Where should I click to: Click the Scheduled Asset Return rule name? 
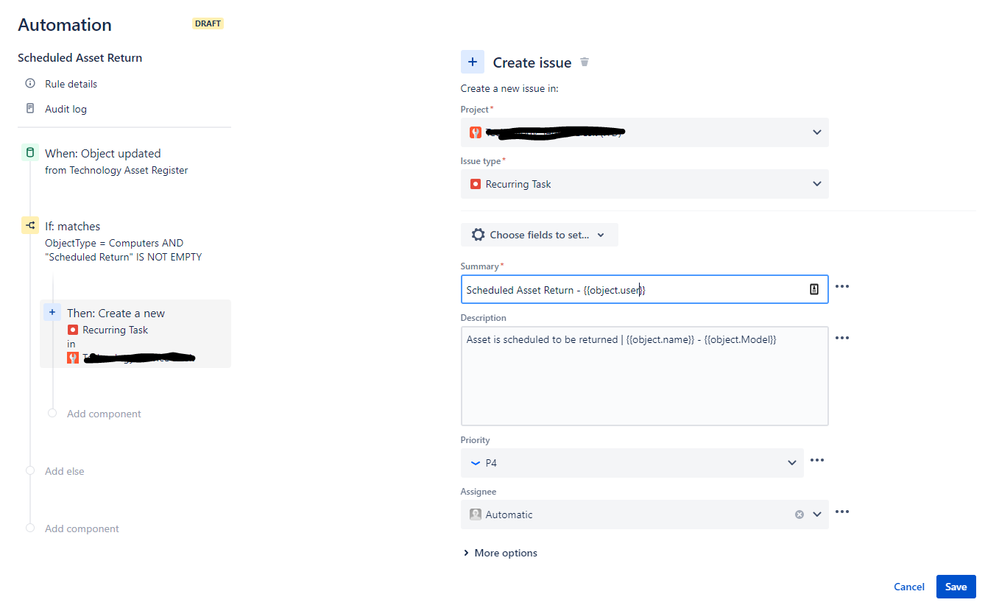tap(80, 58)
